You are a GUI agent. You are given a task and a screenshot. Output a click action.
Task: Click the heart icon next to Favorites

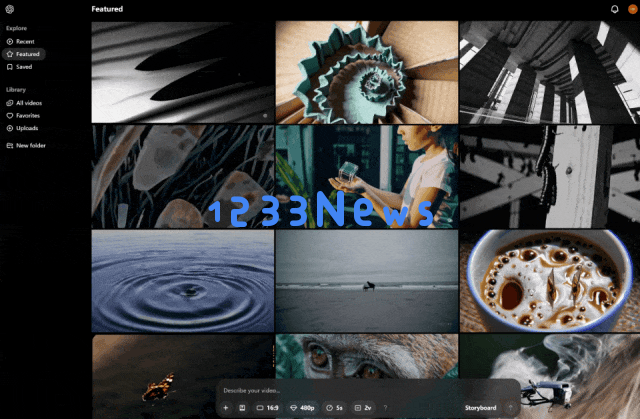[x=10, y=116]
